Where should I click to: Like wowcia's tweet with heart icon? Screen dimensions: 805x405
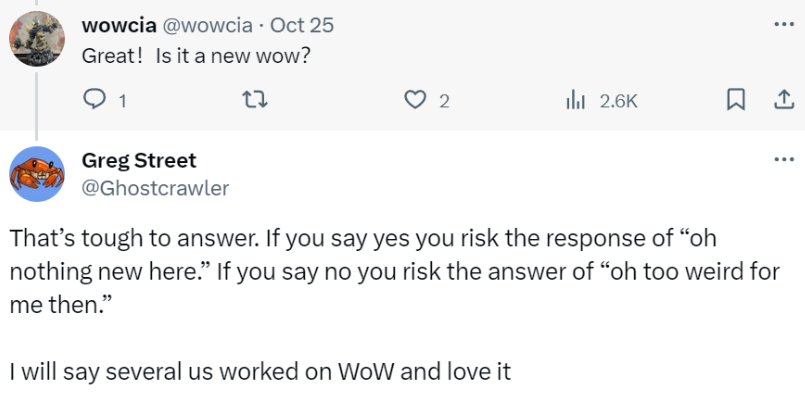pos(415,100)
